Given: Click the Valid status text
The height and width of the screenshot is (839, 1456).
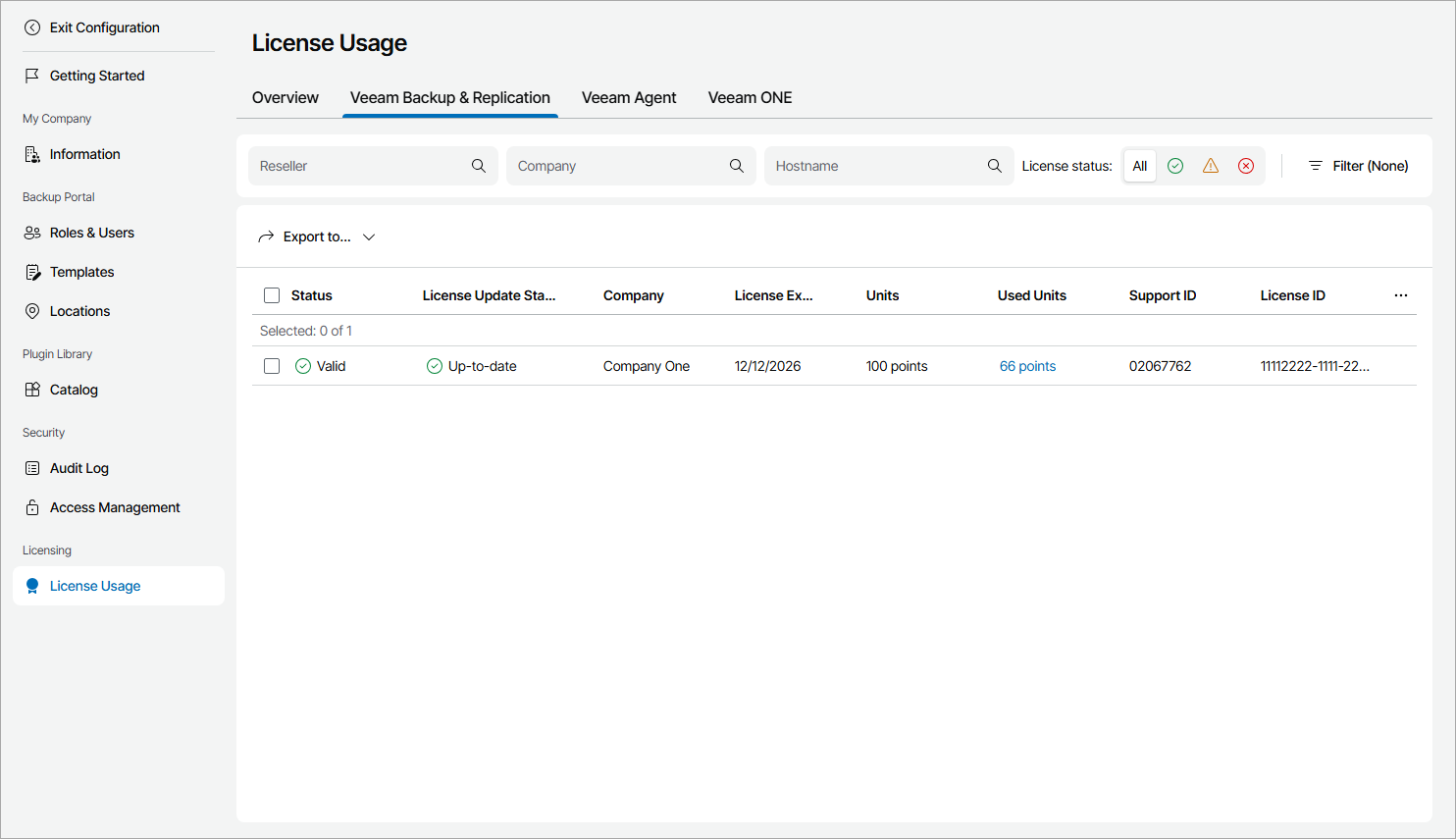Looking at the screenshot, I should click(x=332, y=366).
